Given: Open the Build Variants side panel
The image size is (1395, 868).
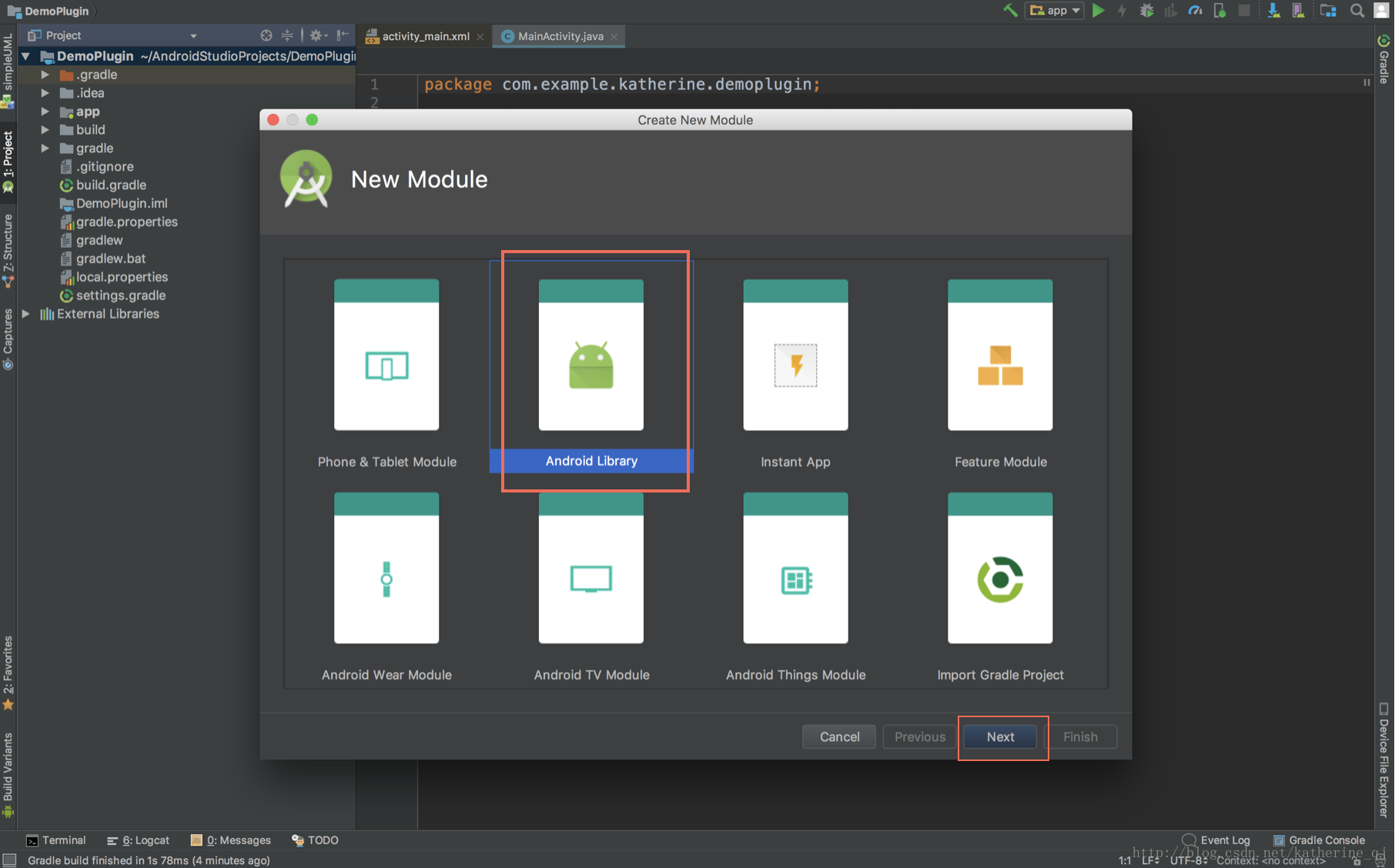Looking at the screenshot, I should pyautogui.click(x=8, y=776).
